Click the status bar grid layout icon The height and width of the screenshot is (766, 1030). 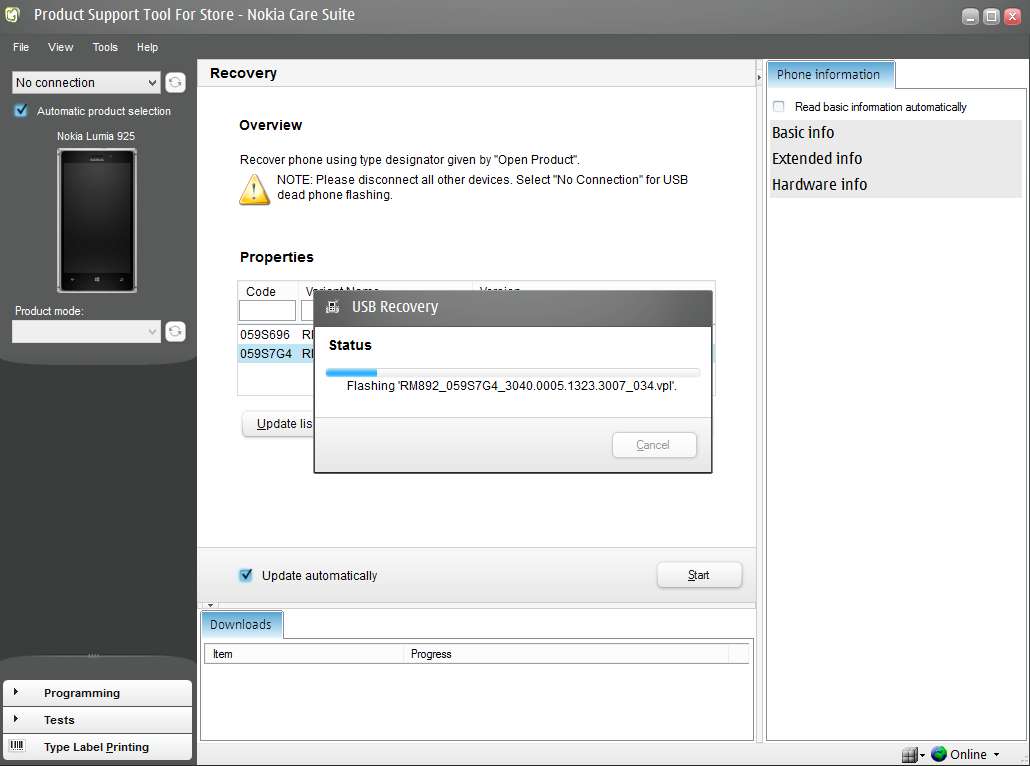[x=908, y=755]
